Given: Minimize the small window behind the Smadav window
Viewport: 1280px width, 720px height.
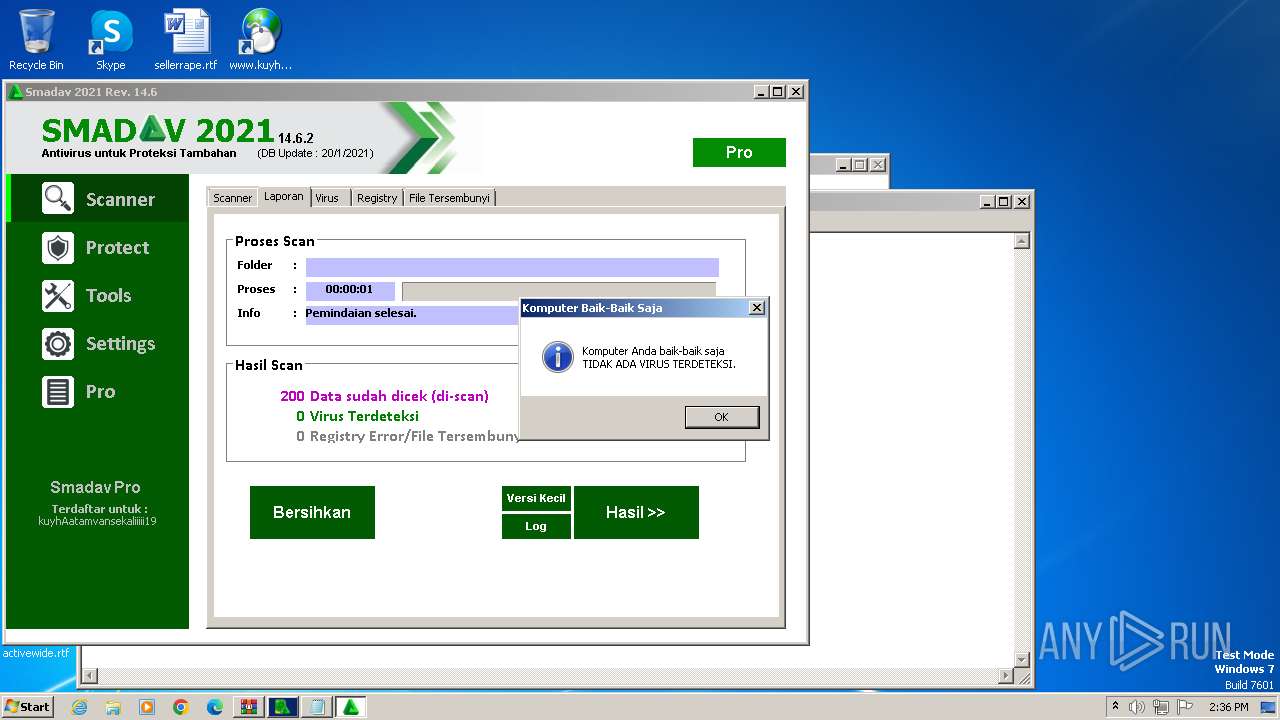Looking at the screenshot, I should [843, 165].
